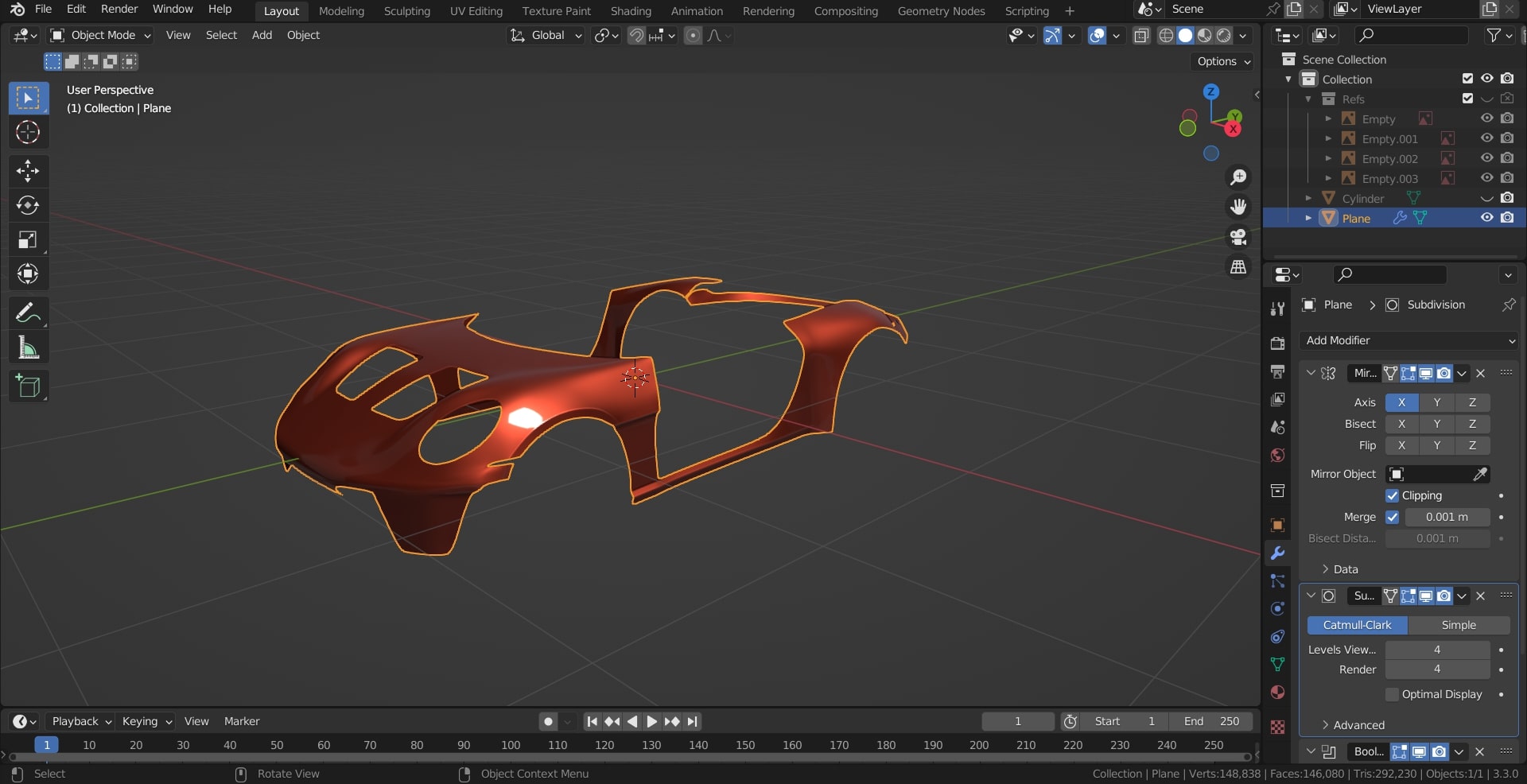The width and height of the screenshot is (1527, 784).
Task: Click the 3D Cursor tool
Action: [28, 132]
